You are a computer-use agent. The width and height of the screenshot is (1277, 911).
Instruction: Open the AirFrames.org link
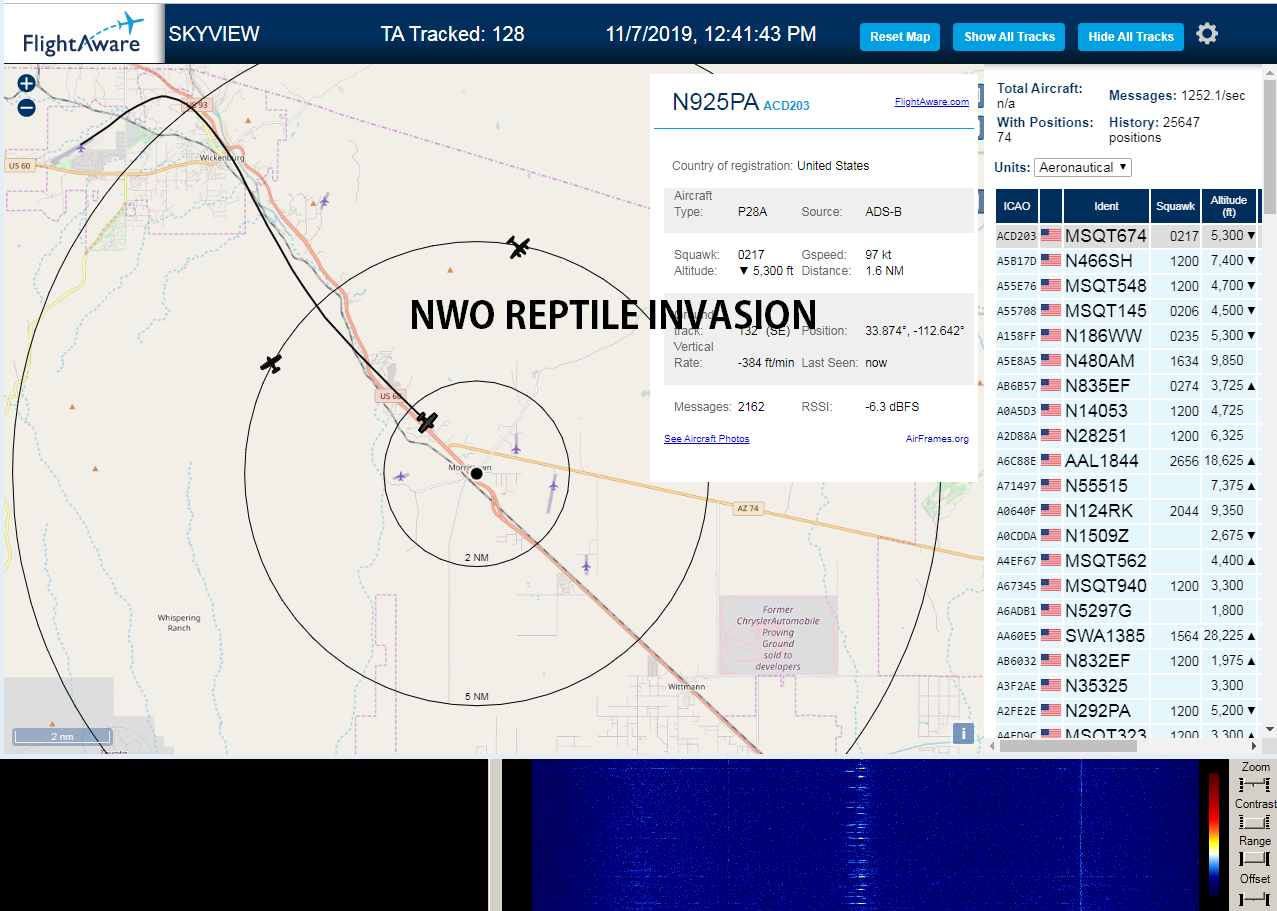[x=937, y=439]
